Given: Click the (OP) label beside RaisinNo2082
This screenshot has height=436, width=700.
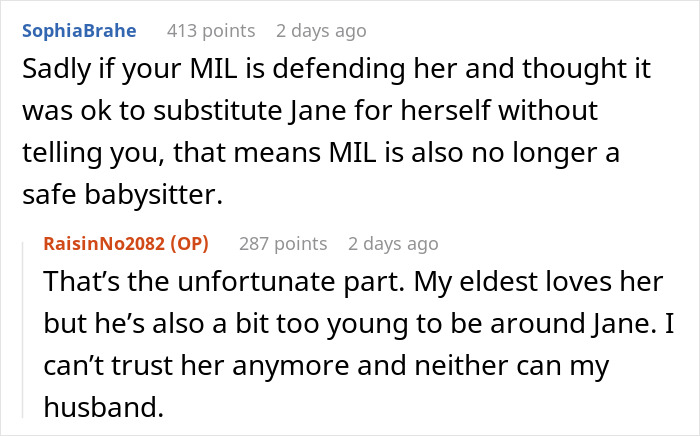Looking at the screenshot, I should point(199,243).
